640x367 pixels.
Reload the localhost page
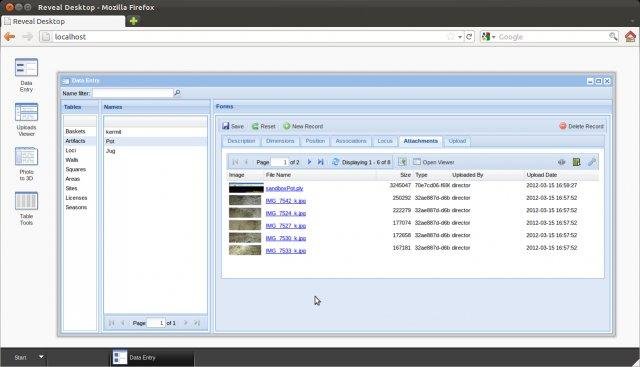(x=469, y=37)
